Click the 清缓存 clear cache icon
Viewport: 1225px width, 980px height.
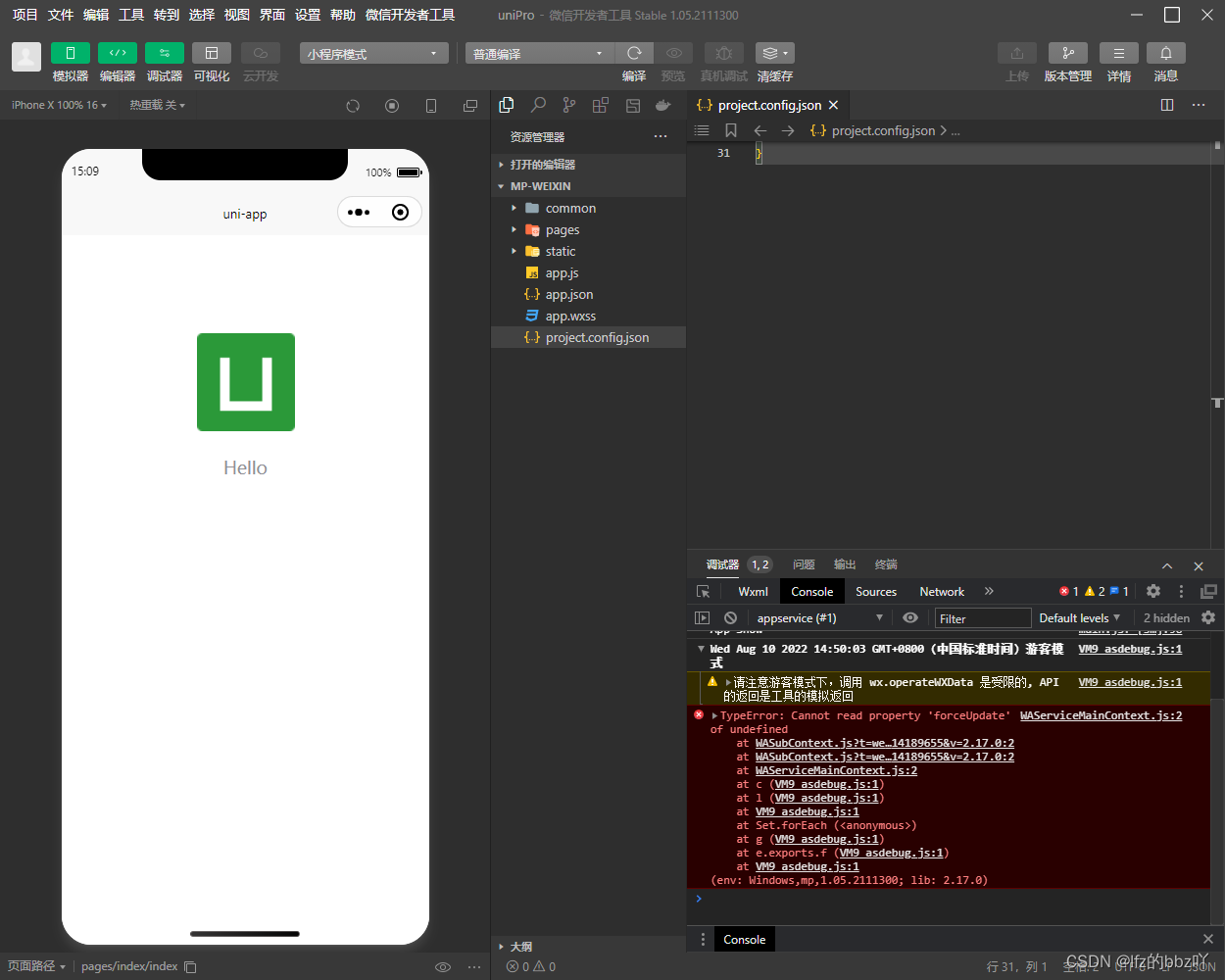pos(774,53)
